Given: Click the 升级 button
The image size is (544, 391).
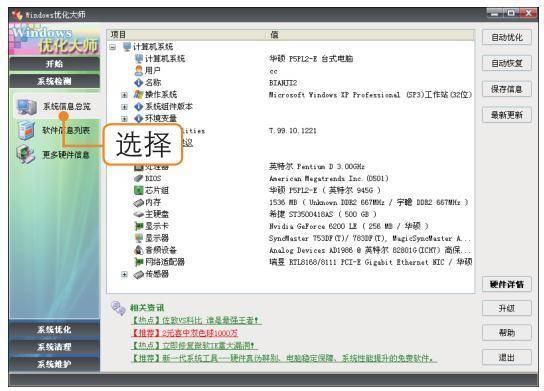Looking at the screenshot, I should (x=507, y=308).
